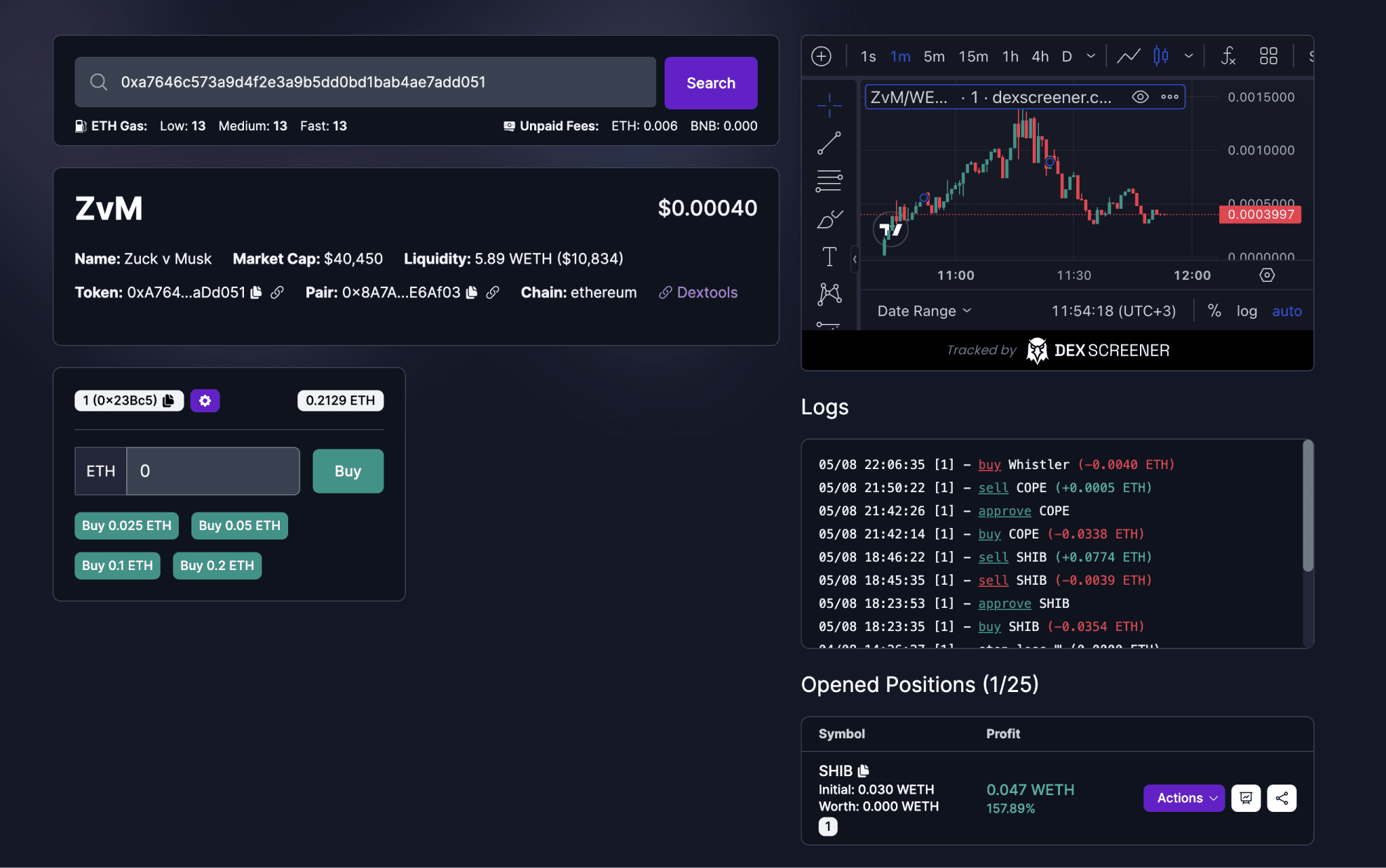
Task: Click Buy 0.2 ETH
Action: pyautogui.click(x=217, y=566)
